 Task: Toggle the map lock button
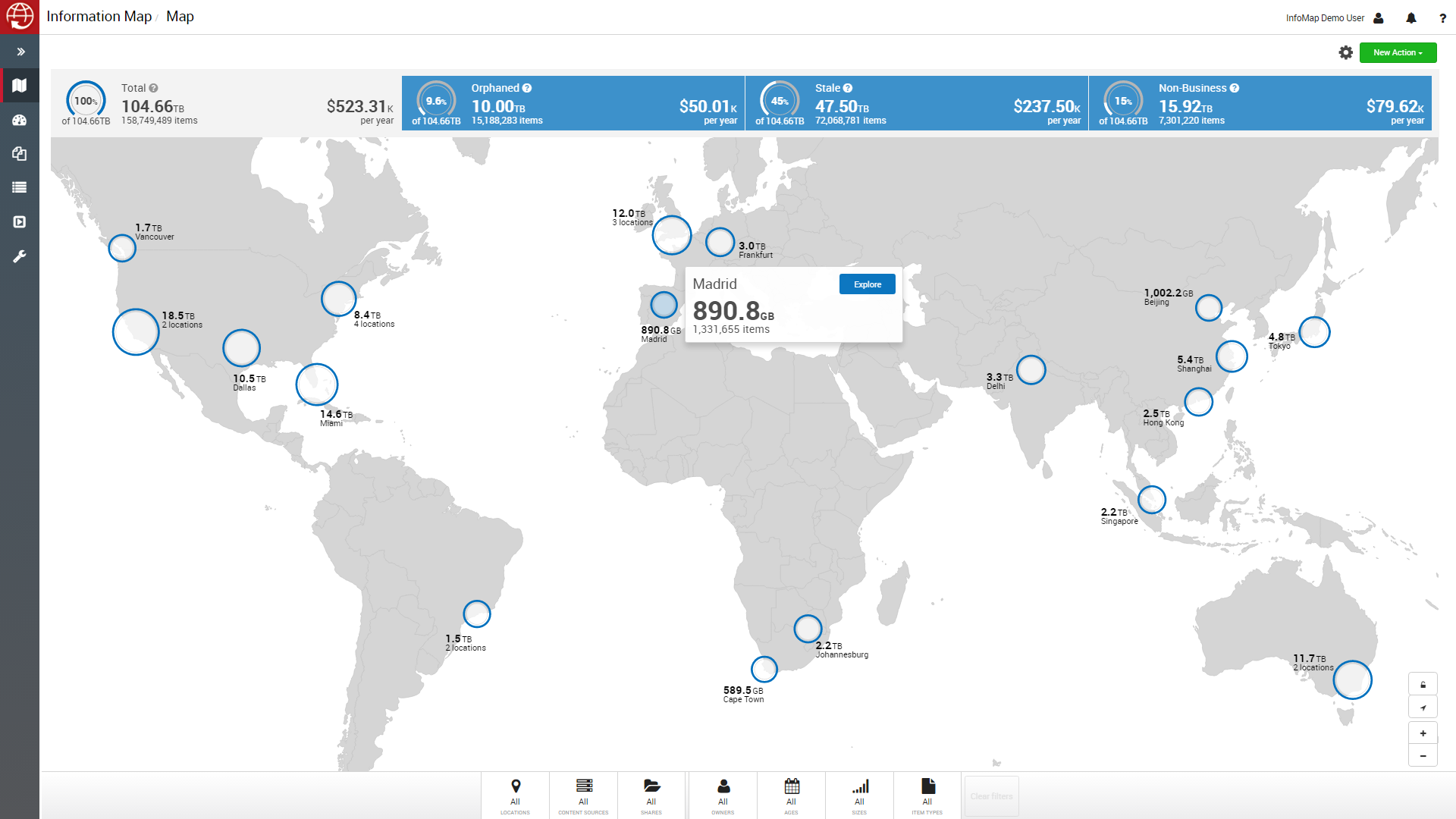(x=1423, y=685)
